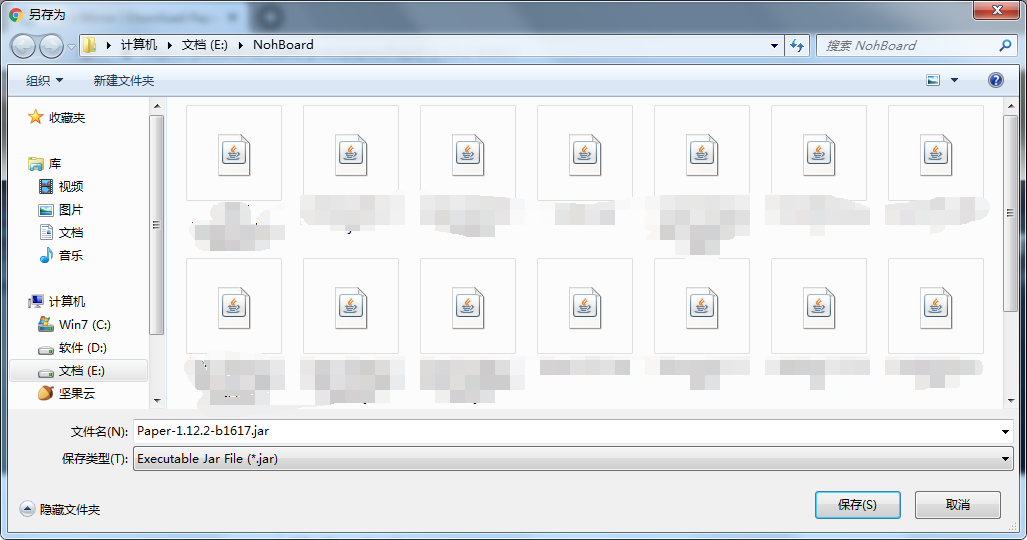
Task: Select seventh jar file in top row
Action: click(936, 154)
